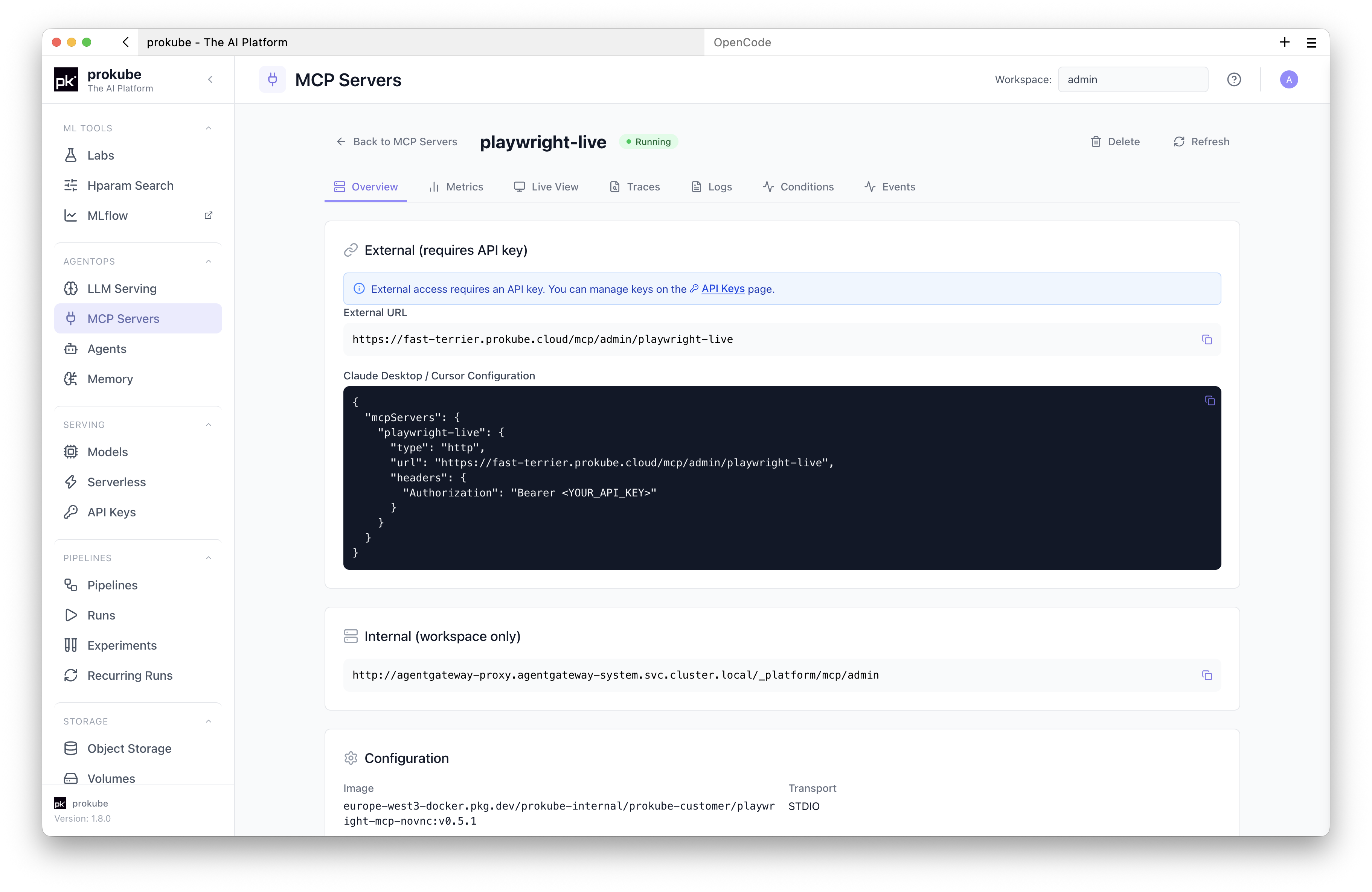This screenshot has width=1372, height=892.
Task: Open Object Storage in sidebar
Action: [138, 748]
